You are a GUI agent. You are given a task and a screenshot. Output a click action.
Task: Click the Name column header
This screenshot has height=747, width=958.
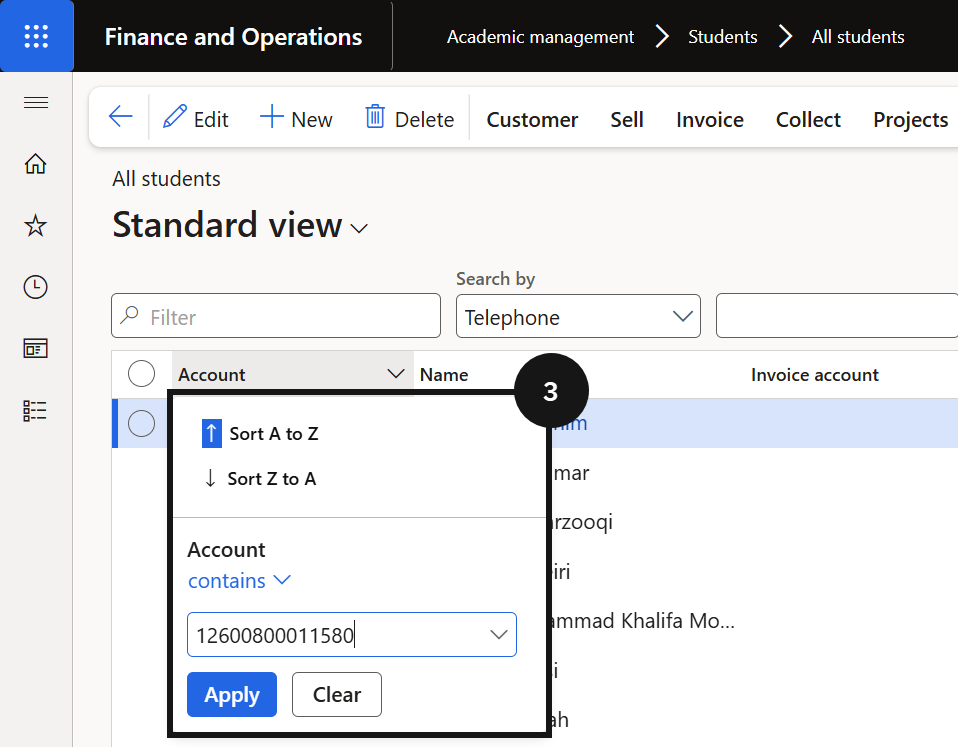tap(444, 374)
